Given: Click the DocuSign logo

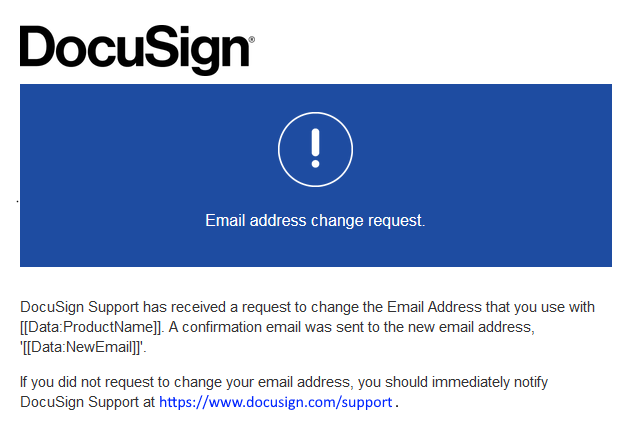Looking at the screenshot, I should tap(135, 48).
